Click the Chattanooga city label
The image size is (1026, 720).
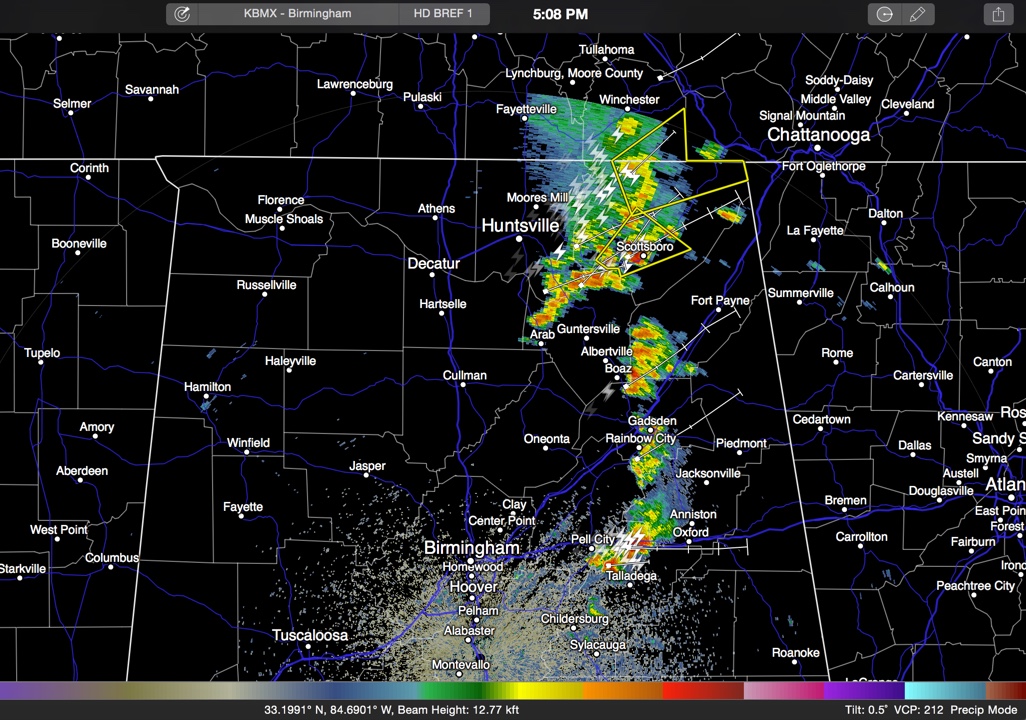(818, 135)
